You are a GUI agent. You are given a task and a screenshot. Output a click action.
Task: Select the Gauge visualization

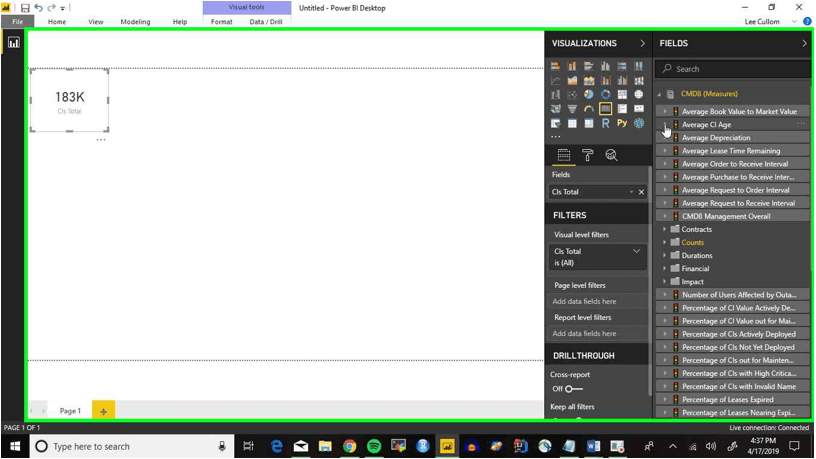point(589,109)
